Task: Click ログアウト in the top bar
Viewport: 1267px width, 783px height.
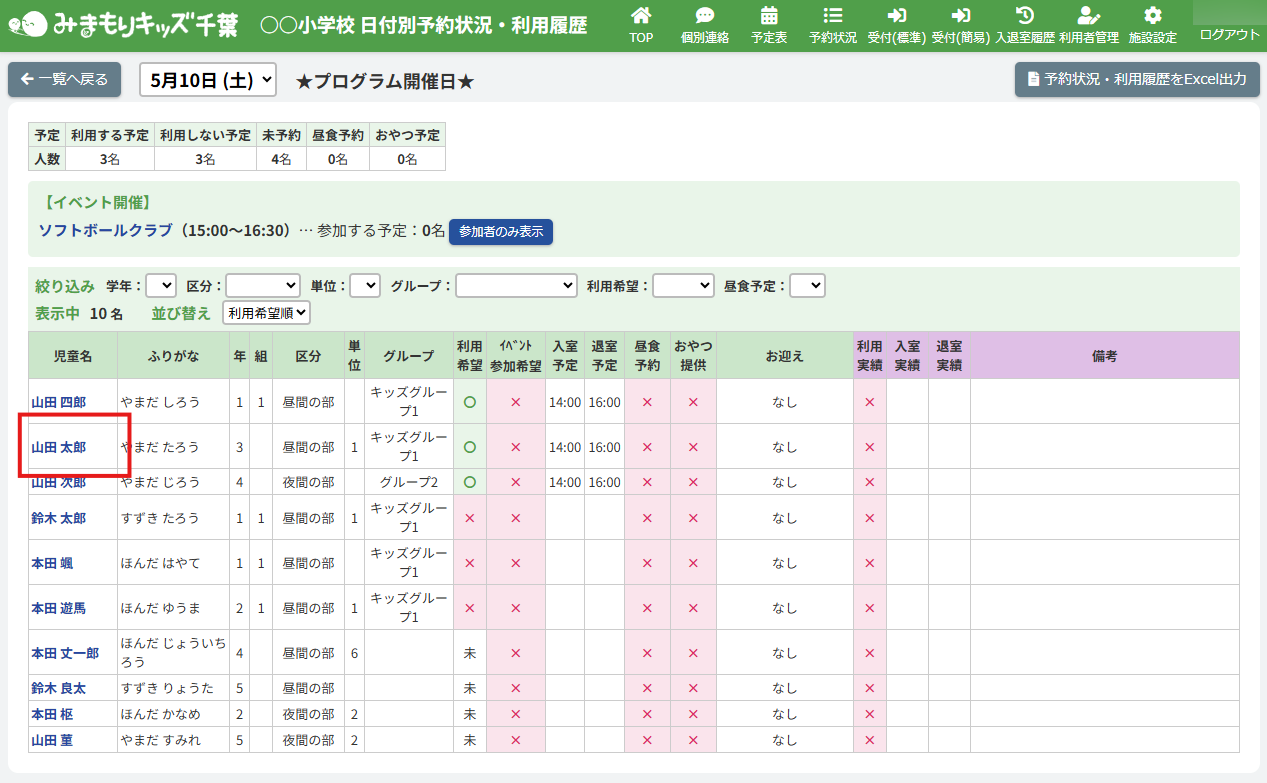Action: coord(1229,34)
